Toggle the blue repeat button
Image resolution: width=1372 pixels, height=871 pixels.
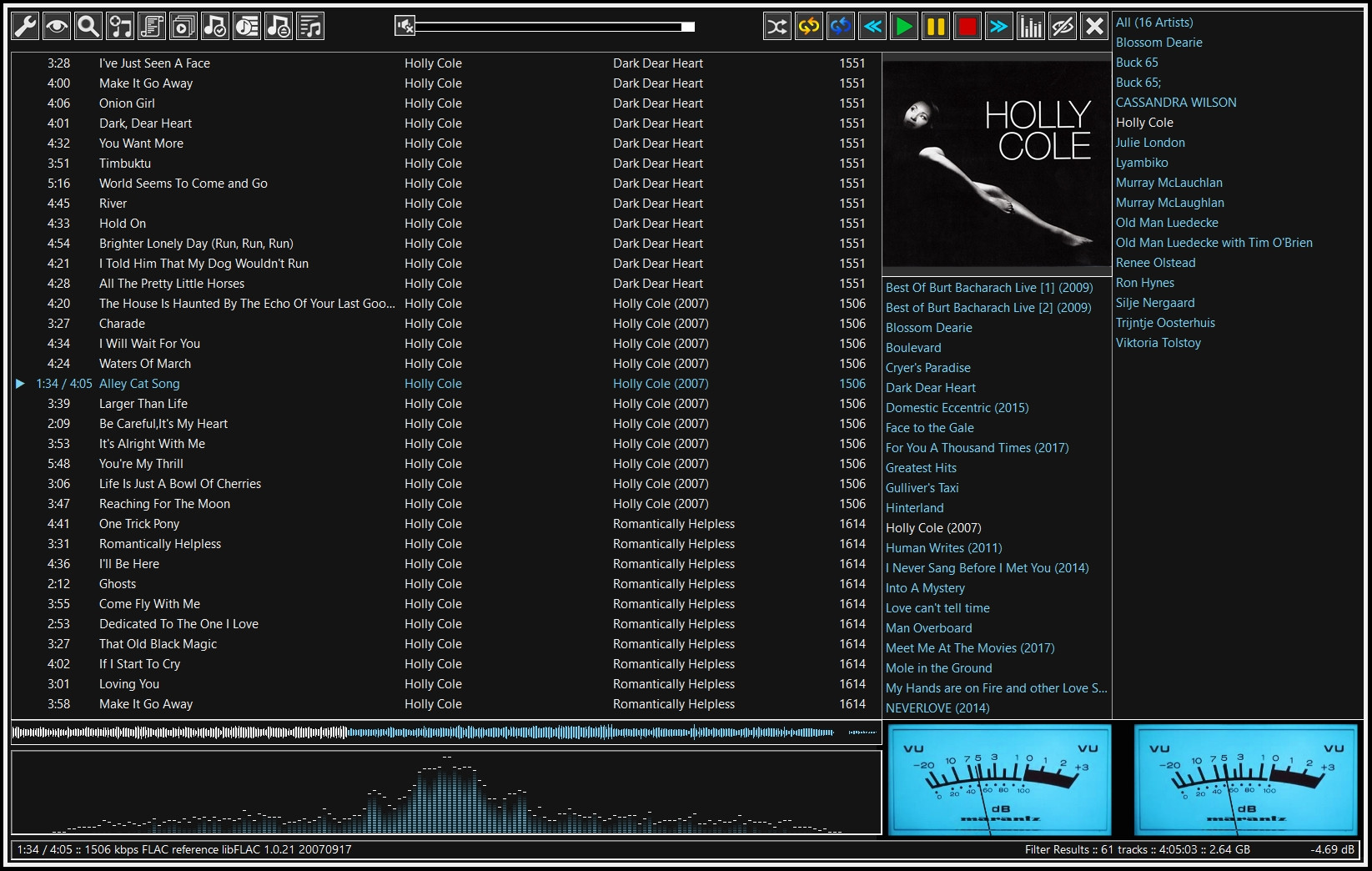[841, 27]
